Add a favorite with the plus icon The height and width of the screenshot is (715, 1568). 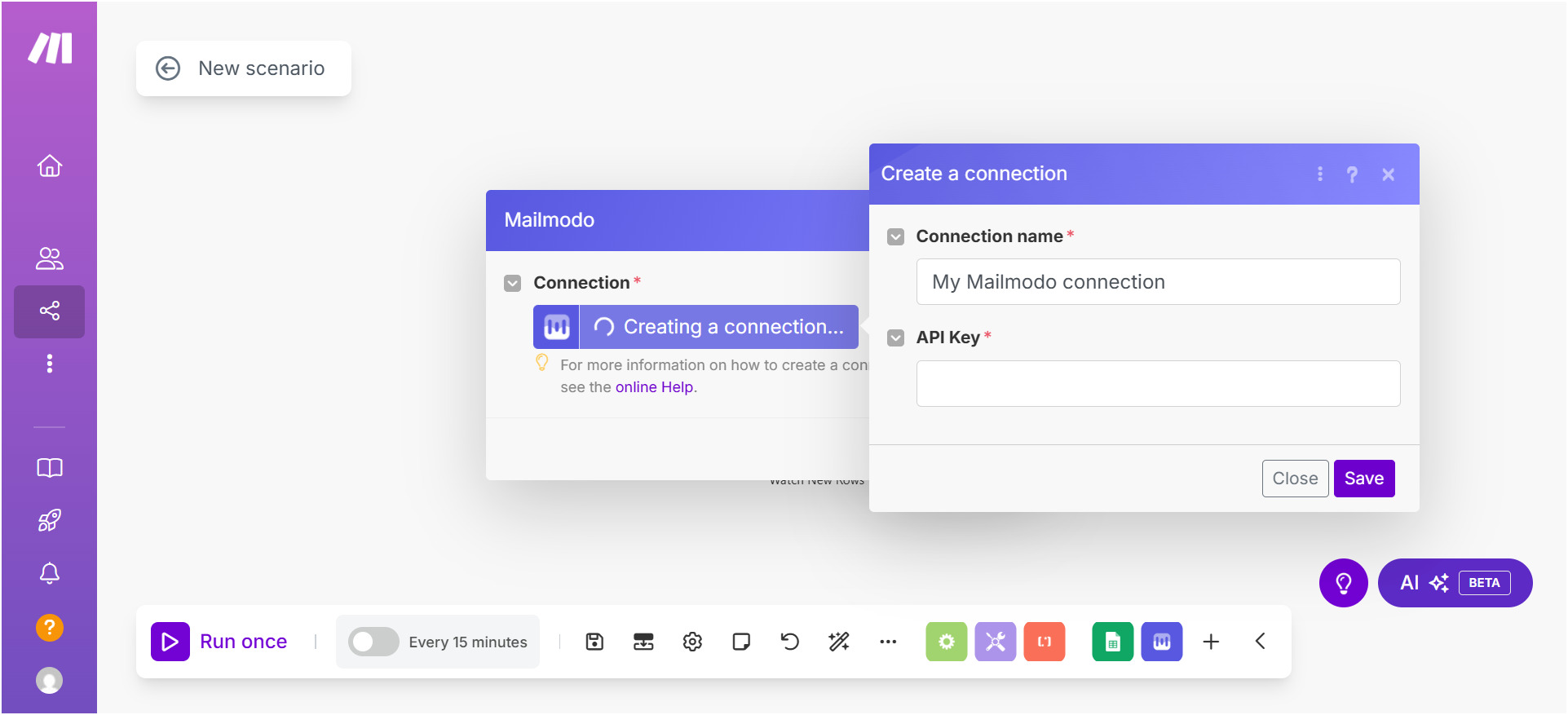click(x=1211, y=642)
